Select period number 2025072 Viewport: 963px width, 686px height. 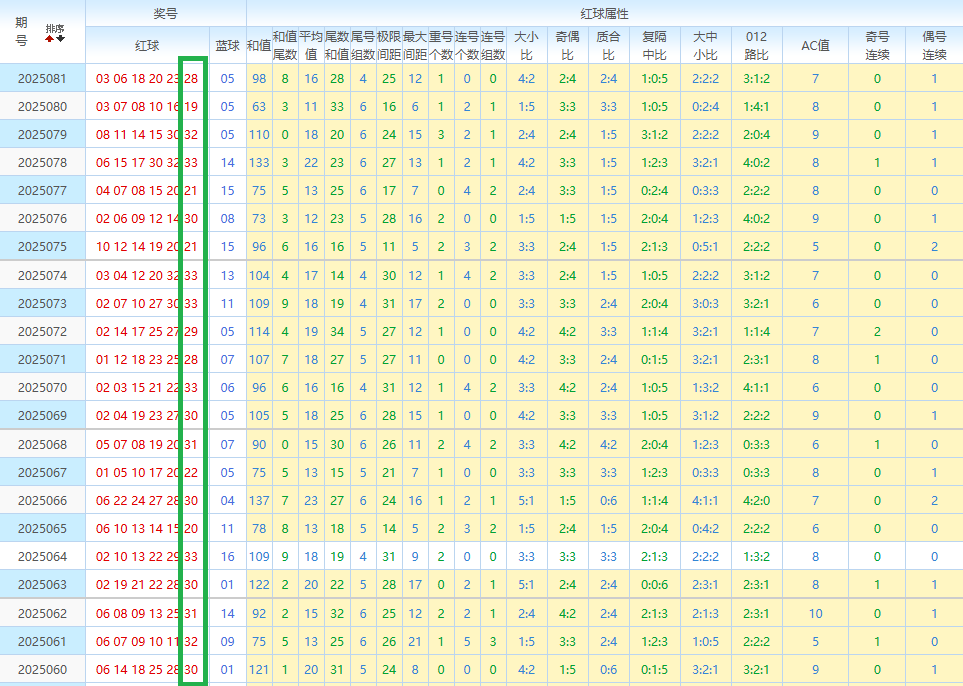pos(42,332)
